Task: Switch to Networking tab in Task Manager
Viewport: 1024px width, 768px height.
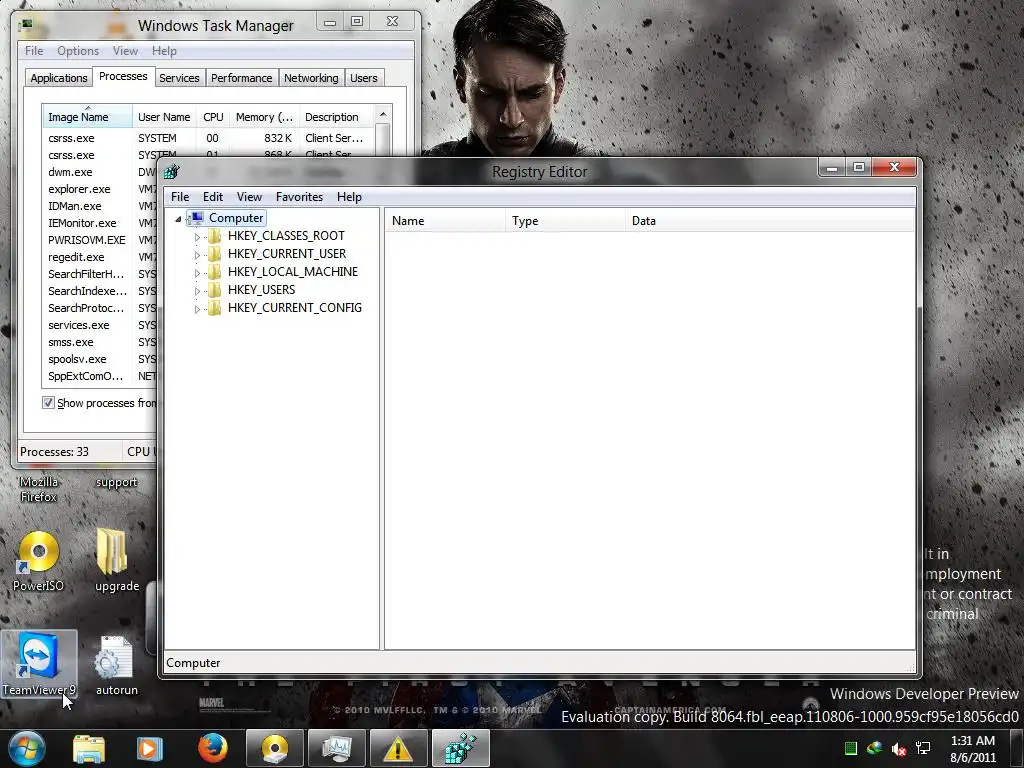Action: click(x=311, y=78)
